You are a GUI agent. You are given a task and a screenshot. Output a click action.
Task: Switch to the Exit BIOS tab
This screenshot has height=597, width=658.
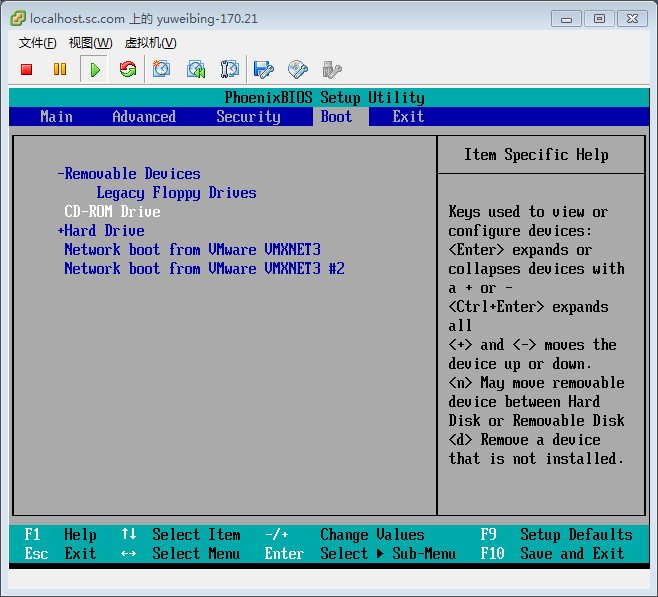point(408,117)
